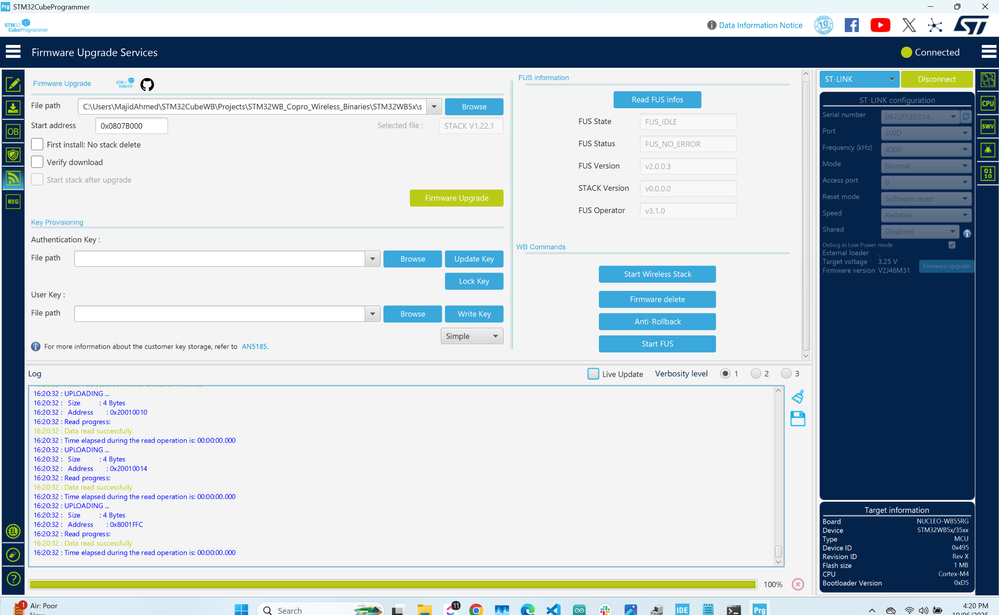
Task: Click the Update Key button
Action: click(474, 259)
